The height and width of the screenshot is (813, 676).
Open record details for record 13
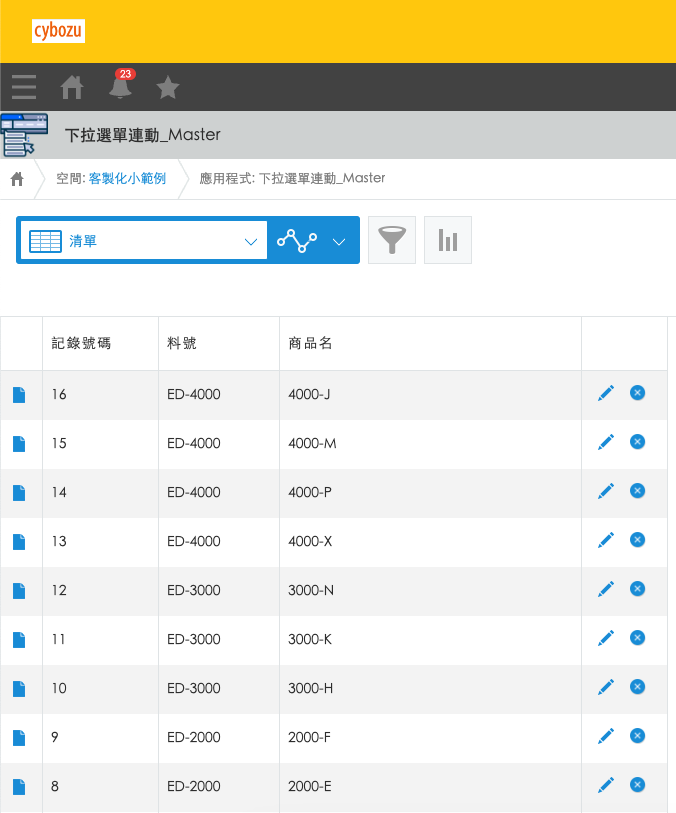[x=19, y=542]
